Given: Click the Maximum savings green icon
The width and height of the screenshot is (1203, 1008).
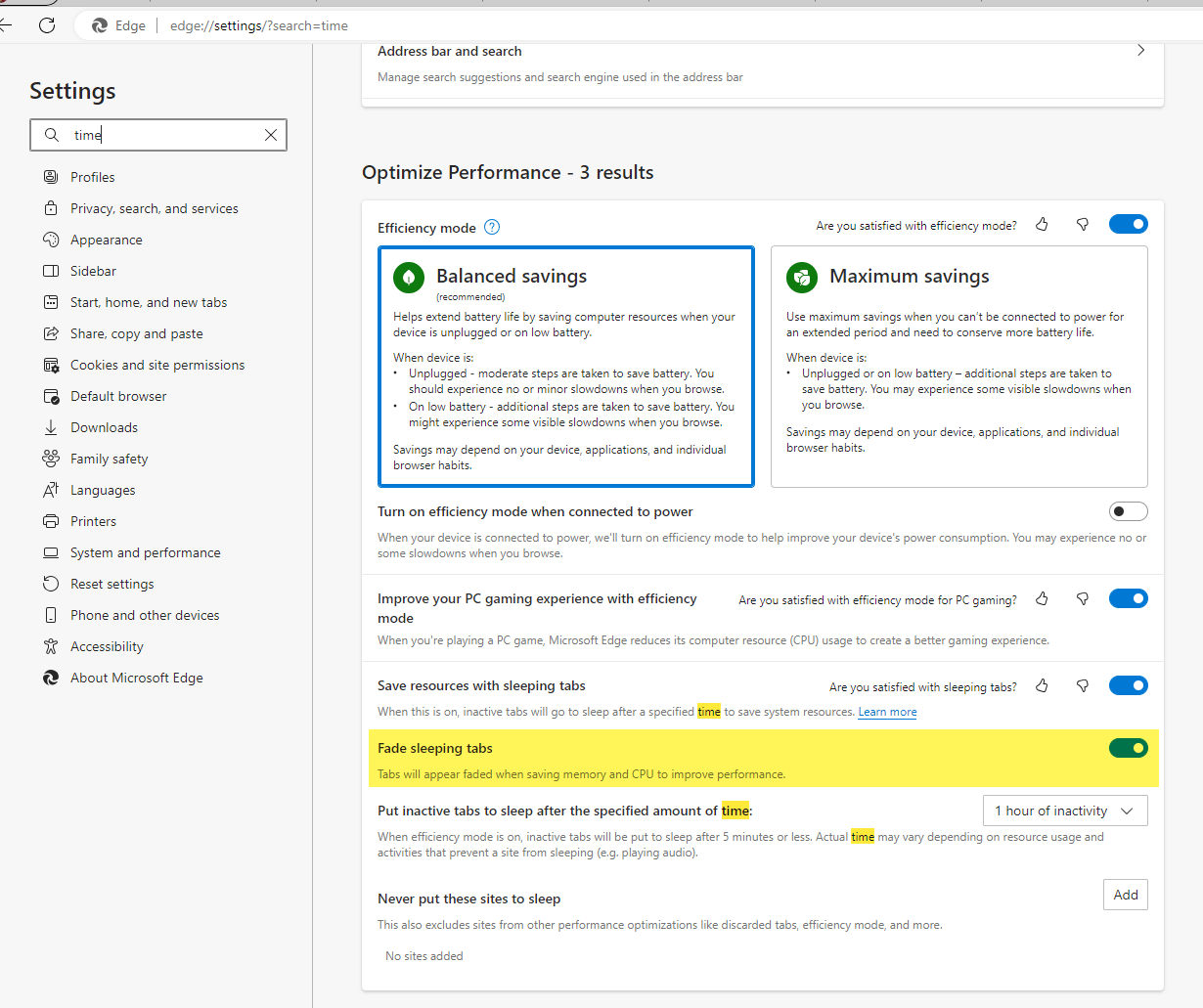Looking at the screenshot, I should [802, 278].
